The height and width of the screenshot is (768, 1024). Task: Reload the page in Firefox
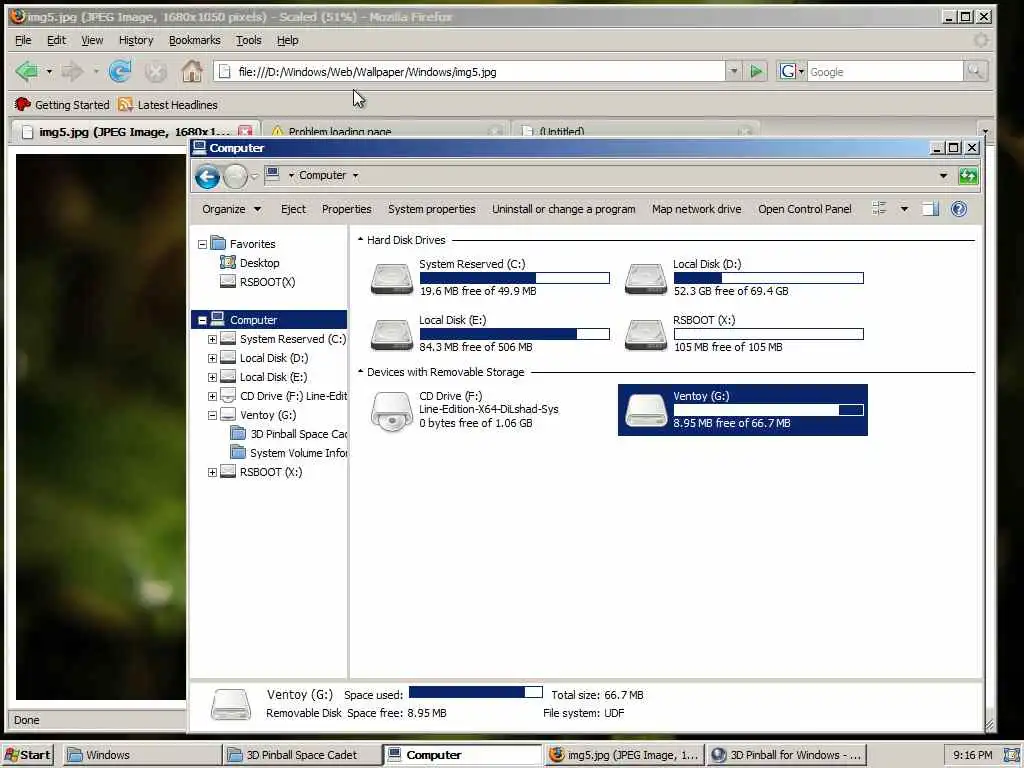point(120,71)
